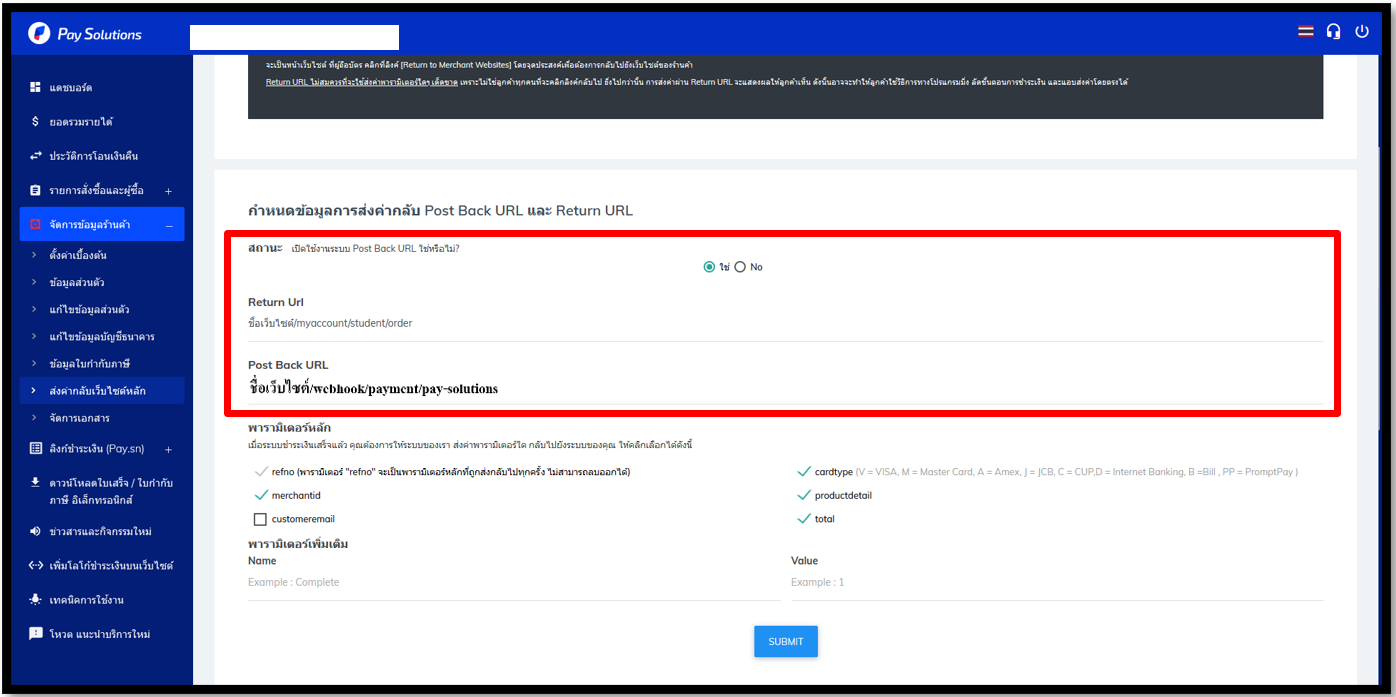Click the dollar sign revenue icon
This screenshot has height=697, width=1396.
click(x=36, y=122)
